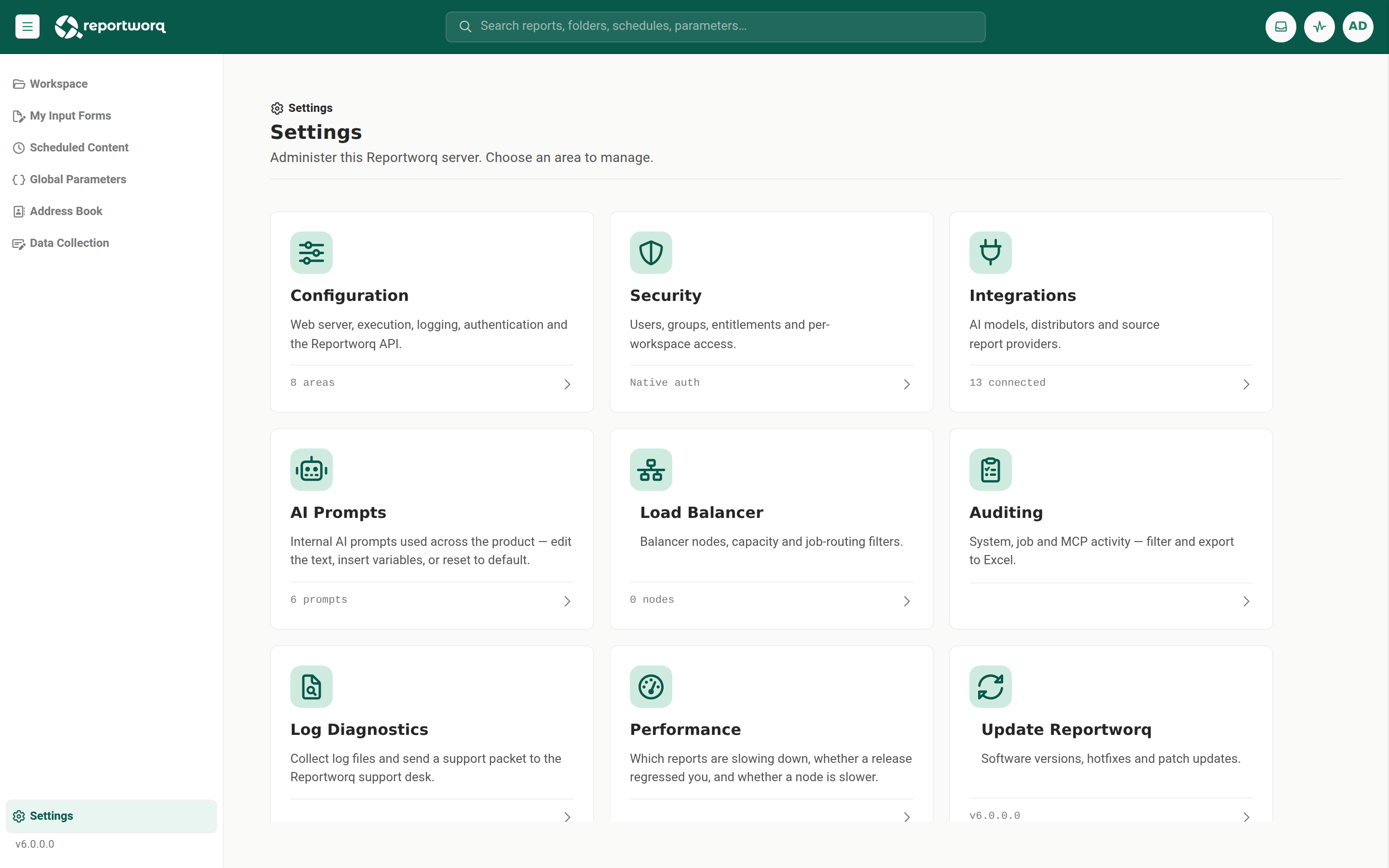Click v6.0.0.0 in Update Reportworq card
This screenshot has width=1389, height=868.
click(x=994, y=816)
